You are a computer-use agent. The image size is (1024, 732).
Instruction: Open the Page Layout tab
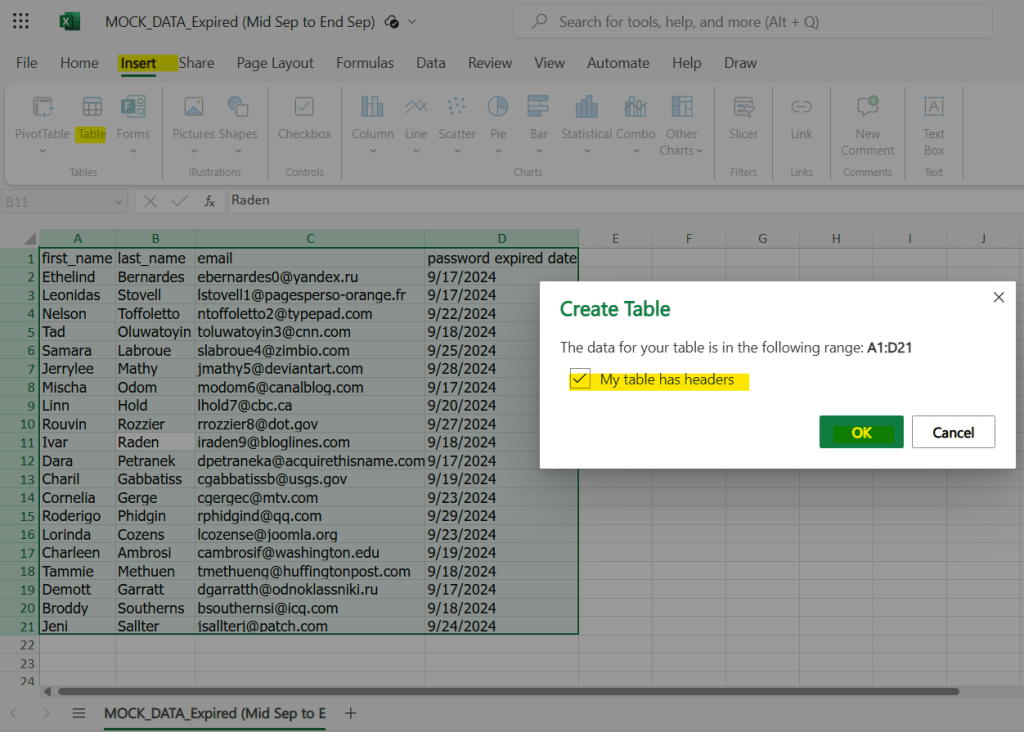pos(275,63)
